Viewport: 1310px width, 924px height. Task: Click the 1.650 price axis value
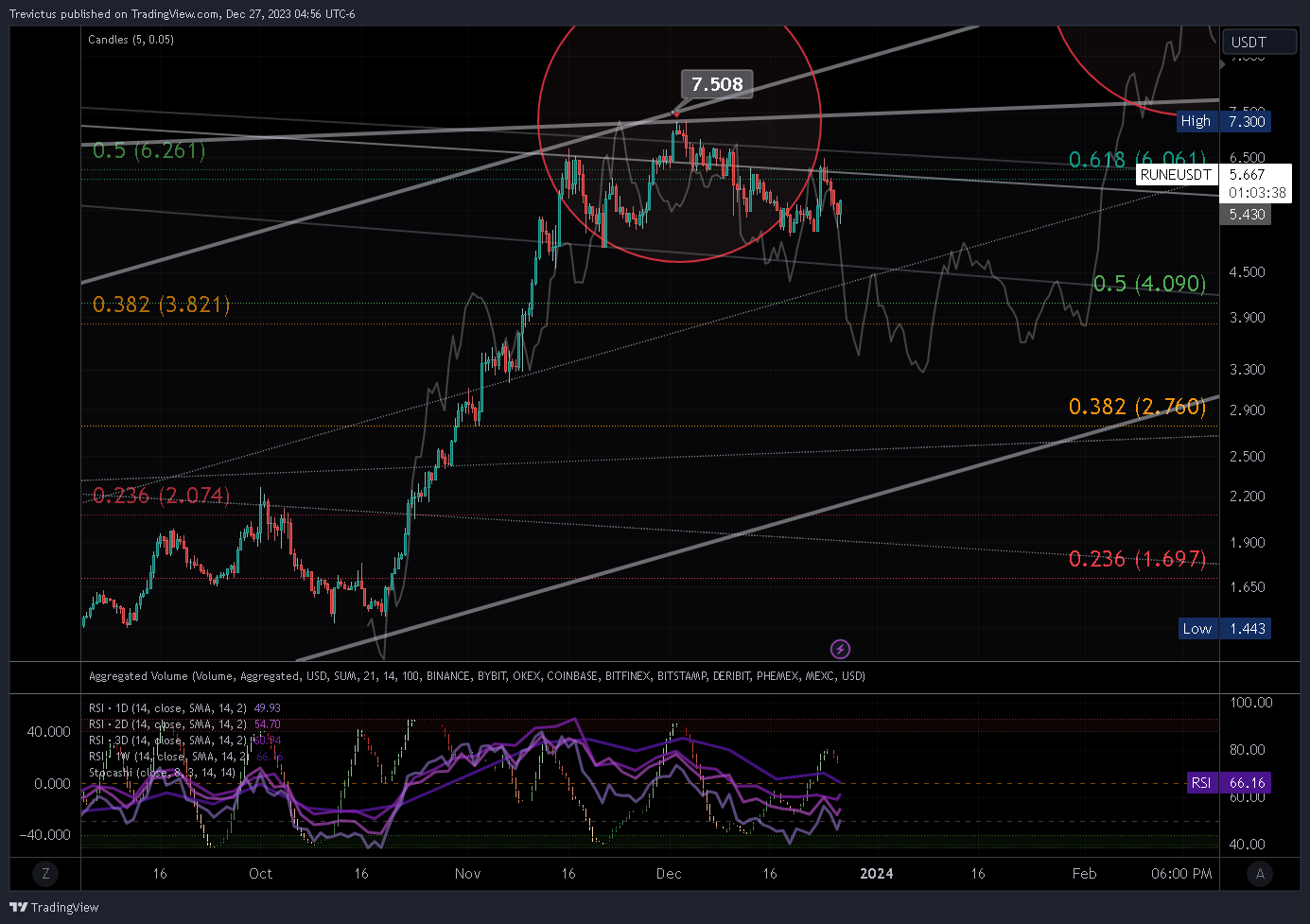pos(1247,587)
